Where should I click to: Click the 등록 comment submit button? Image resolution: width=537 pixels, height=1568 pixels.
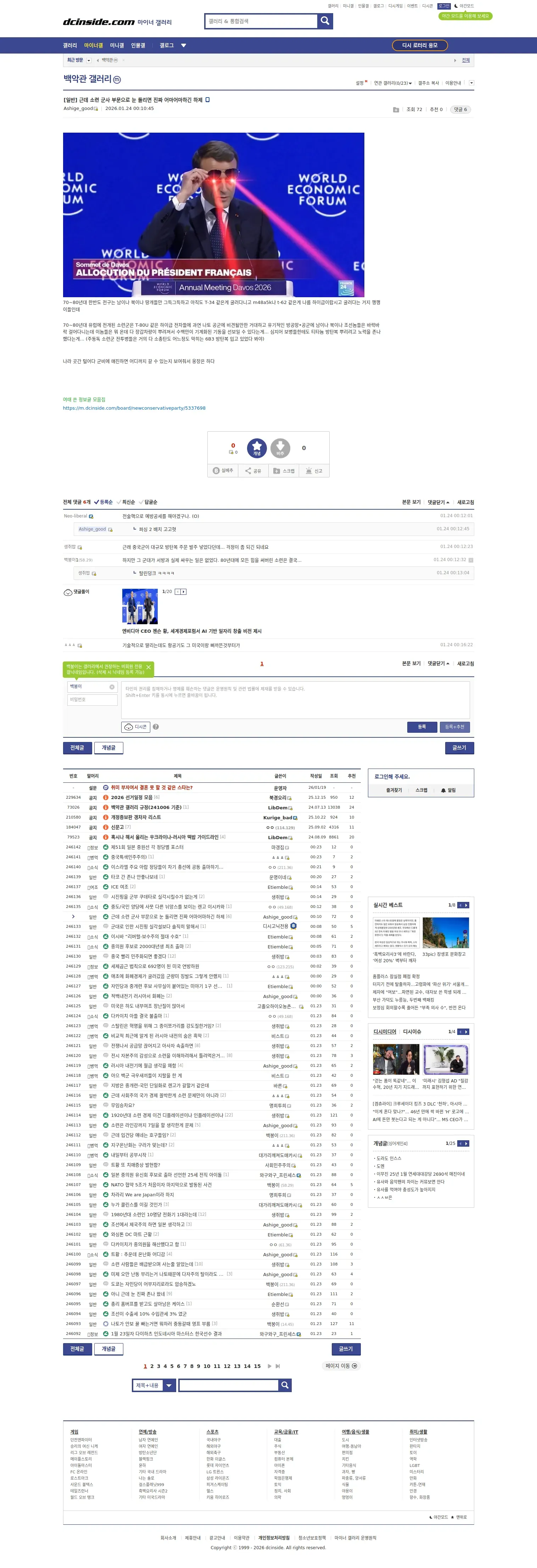pos(421,727)
